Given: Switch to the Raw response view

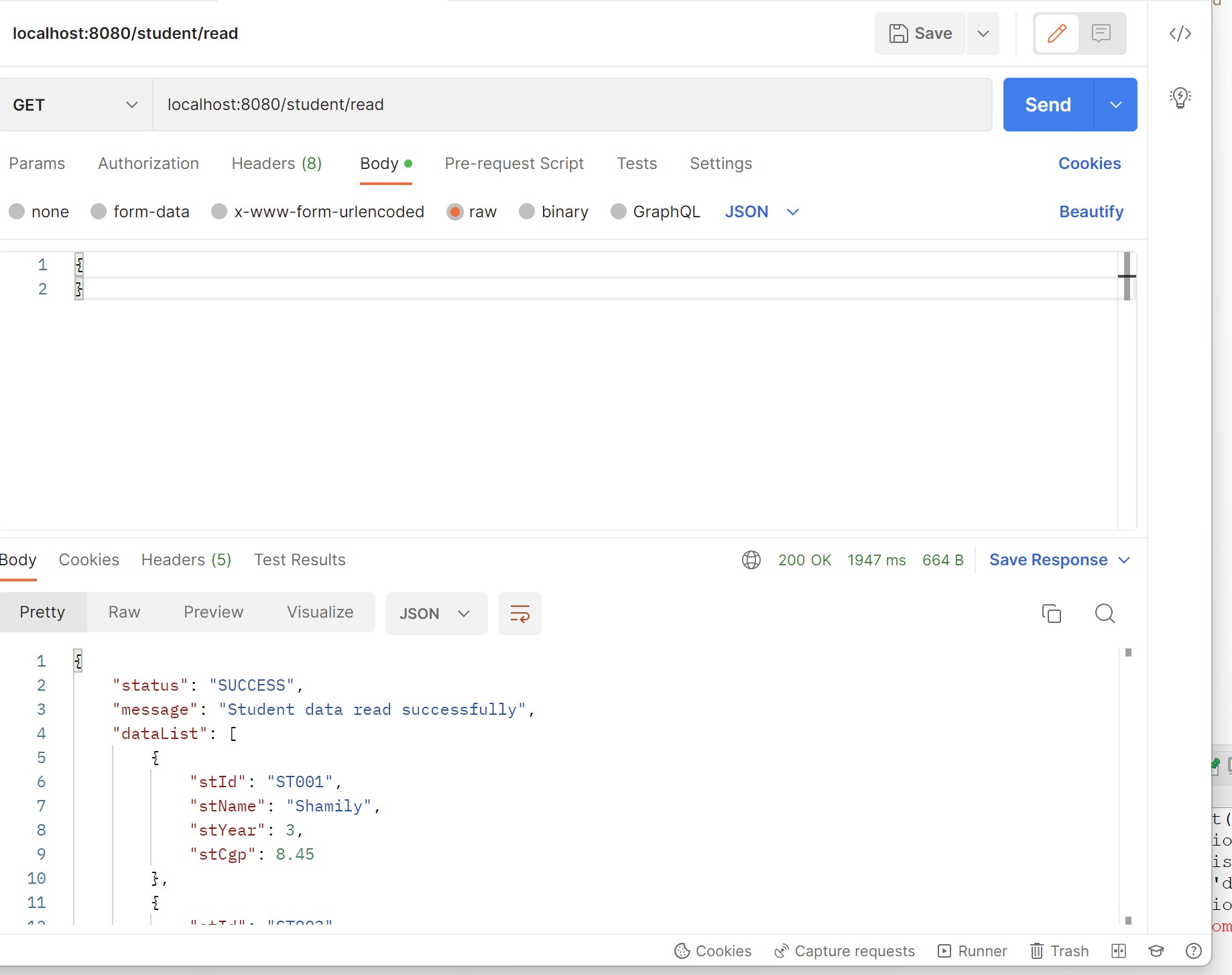Looking at the screenshot, I should click(x=123, y=612).
